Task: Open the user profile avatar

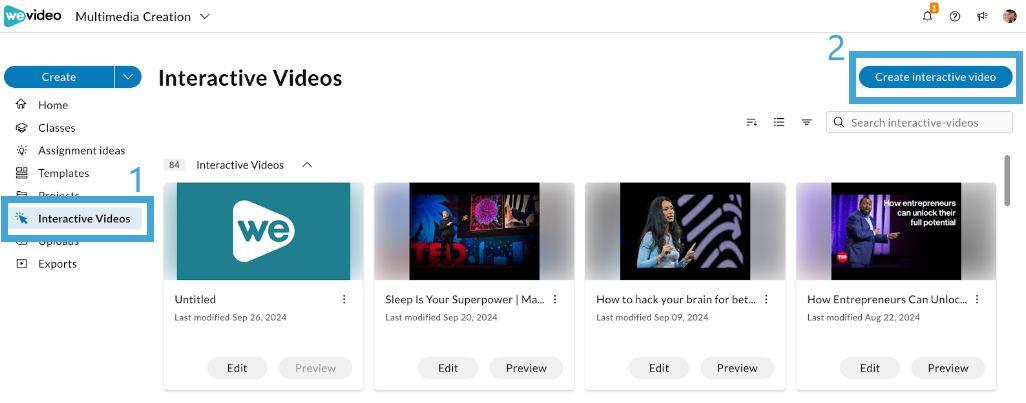Action: point(1009,17)
